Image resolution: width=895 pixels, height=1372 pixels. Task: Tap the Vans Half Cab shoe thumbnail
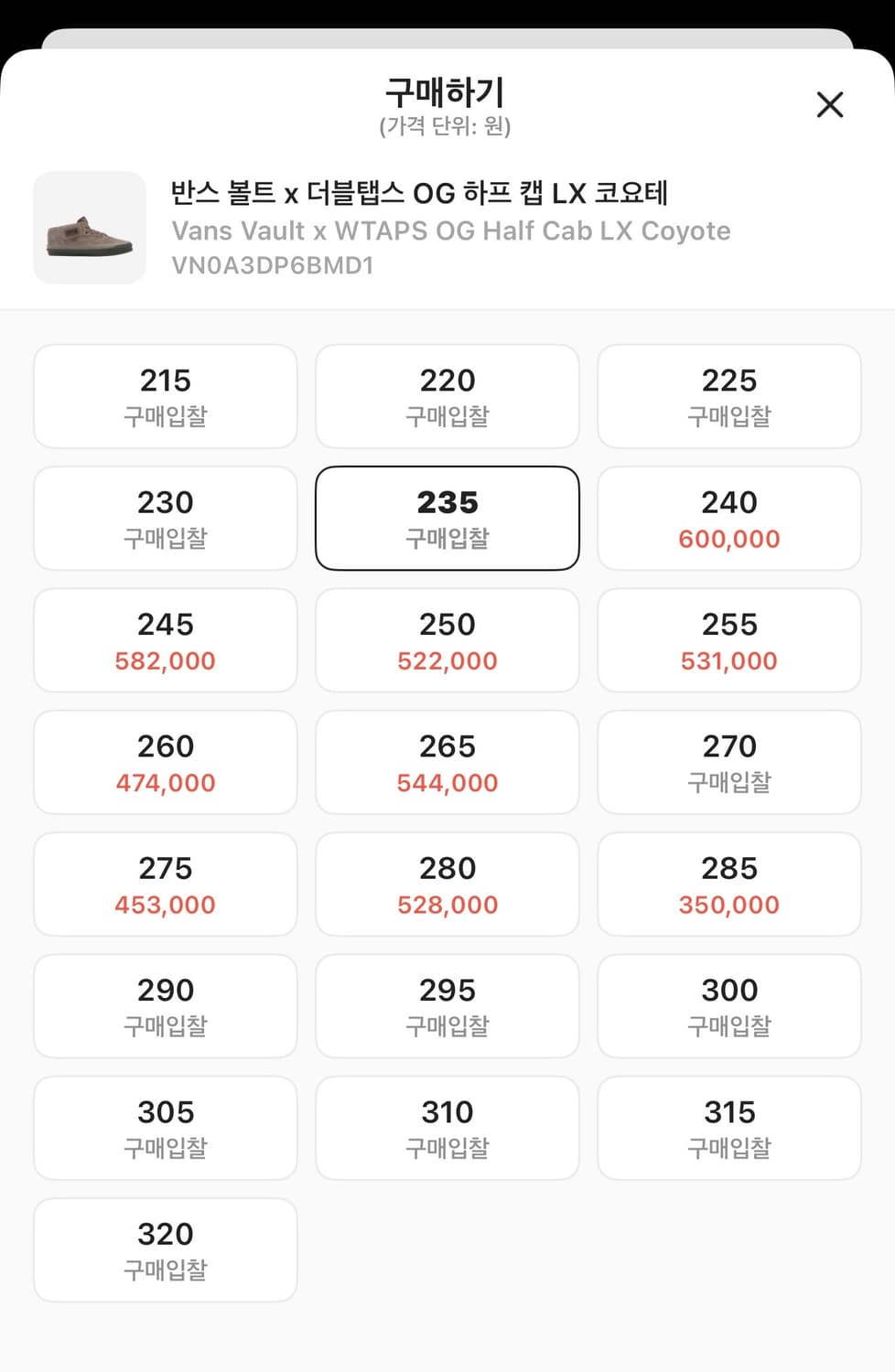click(90, 228)
